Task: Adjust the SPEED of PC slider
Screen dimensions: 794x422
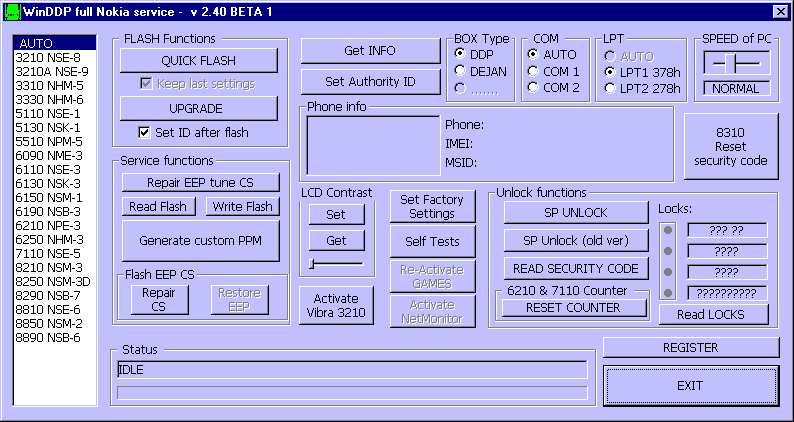Action: pos(728,63)
